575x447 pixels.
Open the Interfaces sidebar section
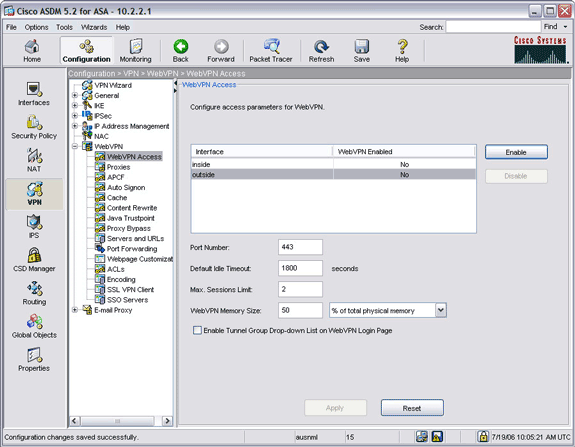point(34,94)
